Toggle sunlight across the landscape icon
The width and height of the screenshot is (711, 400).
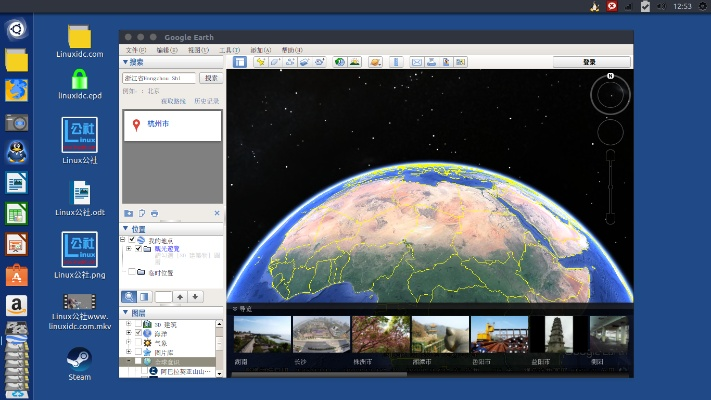(355, 62)
